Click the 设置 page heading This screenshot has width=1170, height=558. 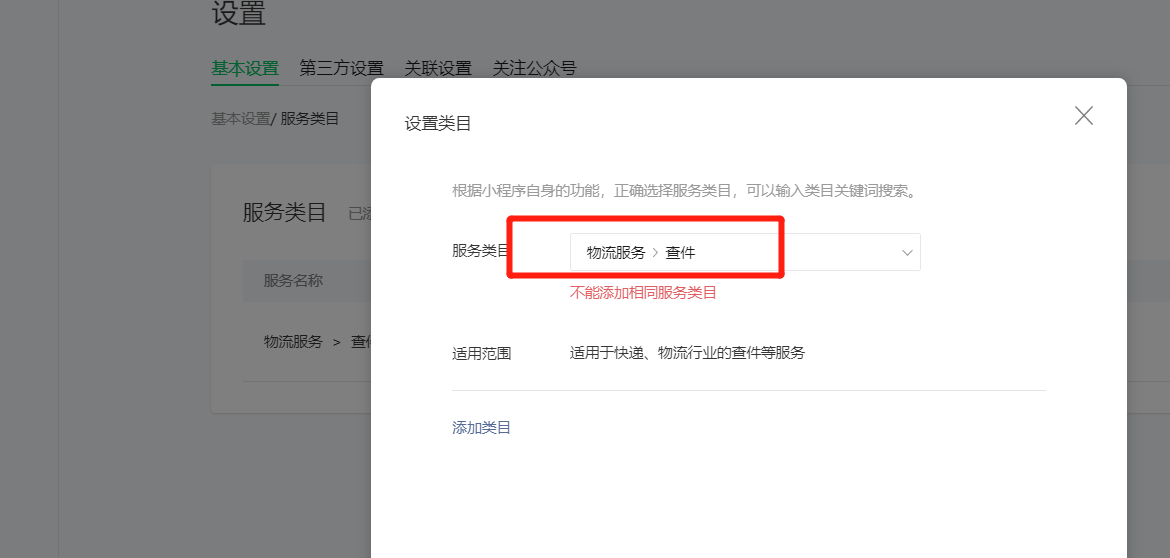pos(239,14)
